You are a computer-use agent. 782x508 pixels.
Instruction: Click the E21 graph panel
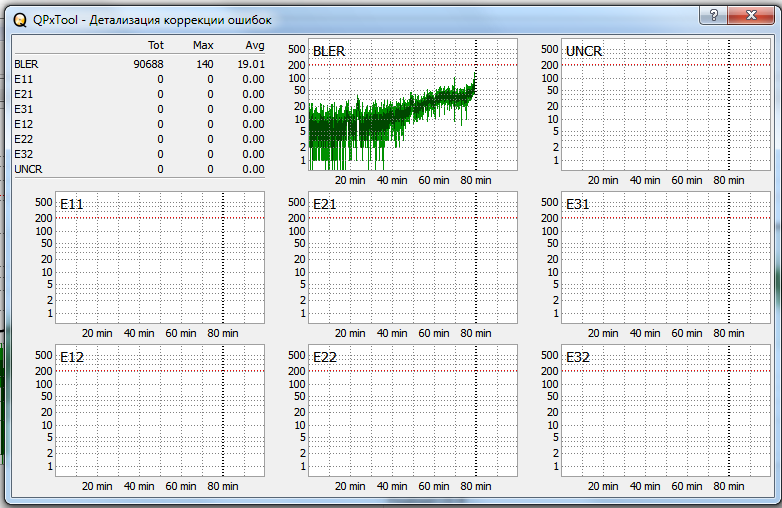tap(412, 258)
